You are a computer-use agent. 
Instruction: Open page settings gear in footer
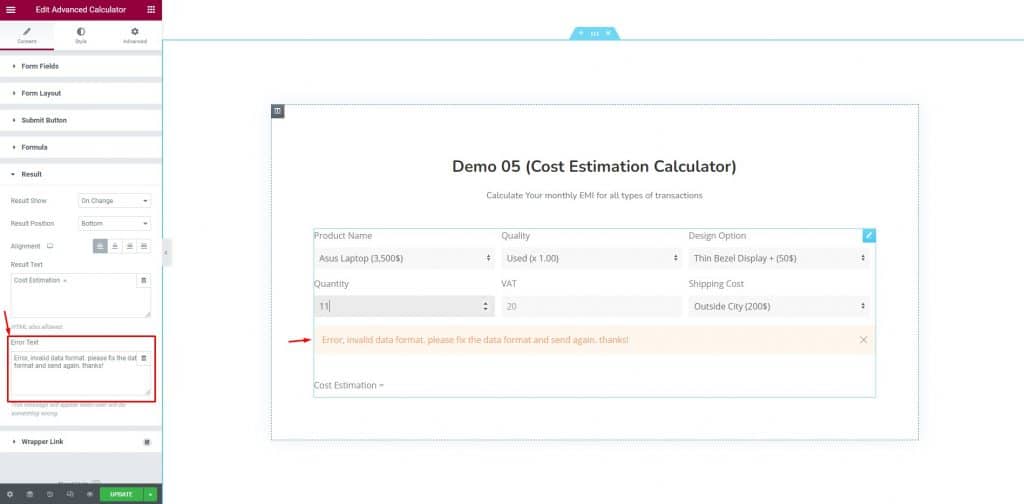9,494
